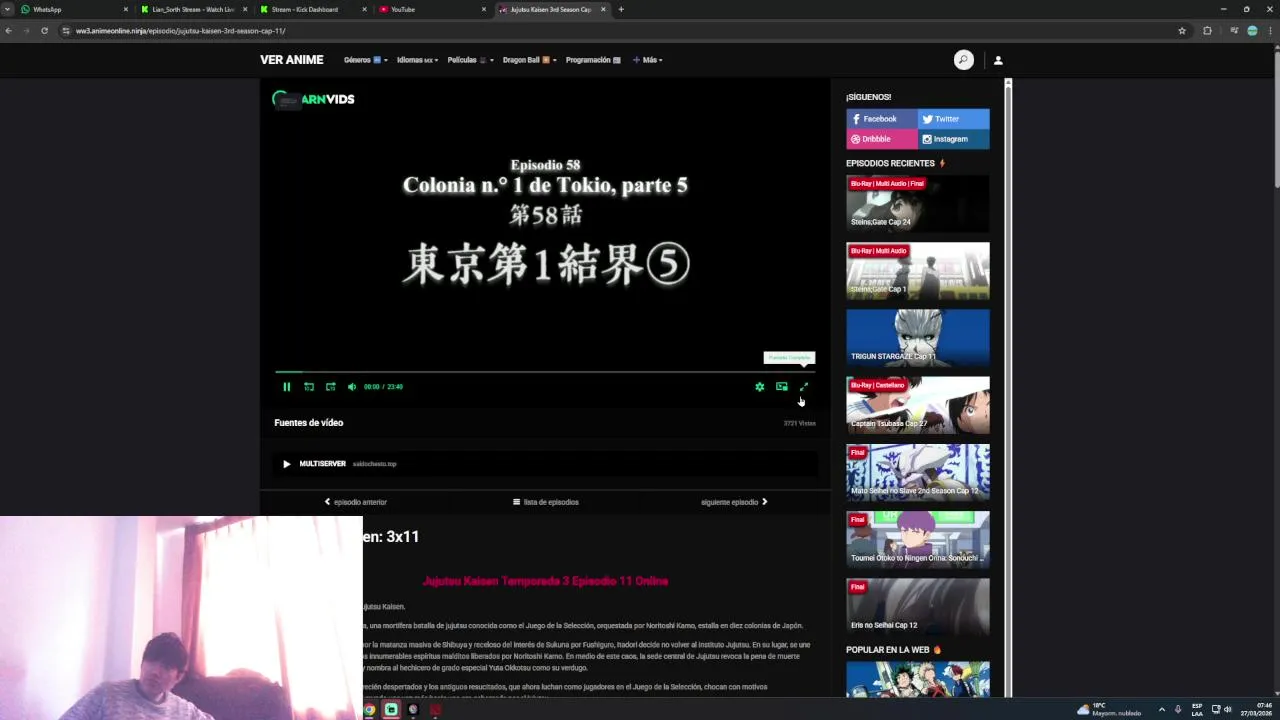
Task: Play the MULTISERVER video source
Action: [x=545, y=464]
